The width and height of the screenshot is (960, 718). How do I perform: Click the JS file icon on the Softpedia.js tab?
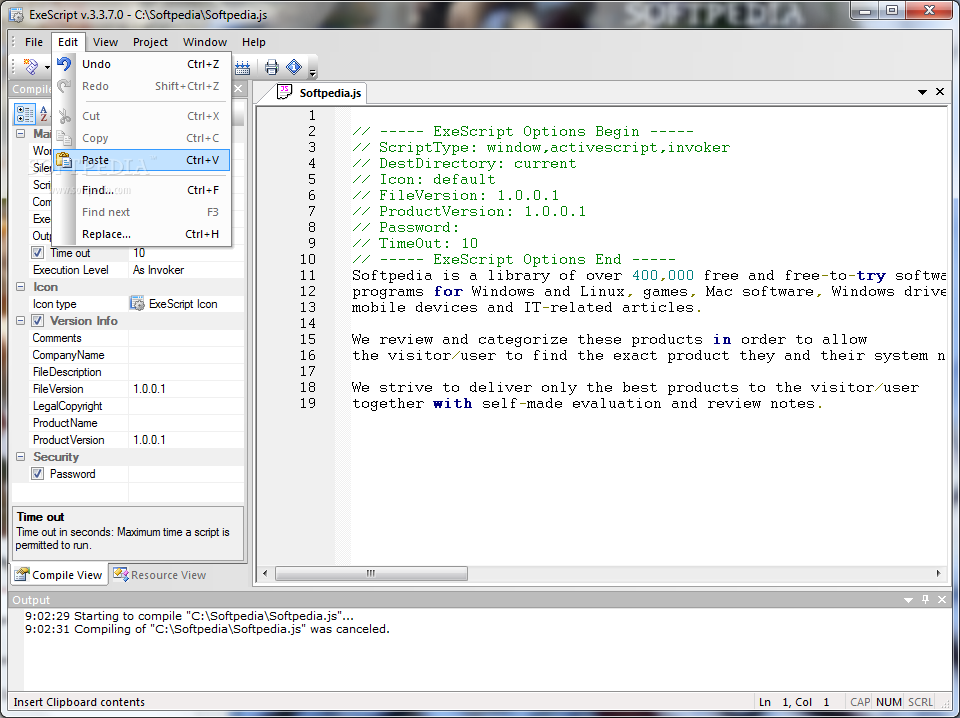285,92
